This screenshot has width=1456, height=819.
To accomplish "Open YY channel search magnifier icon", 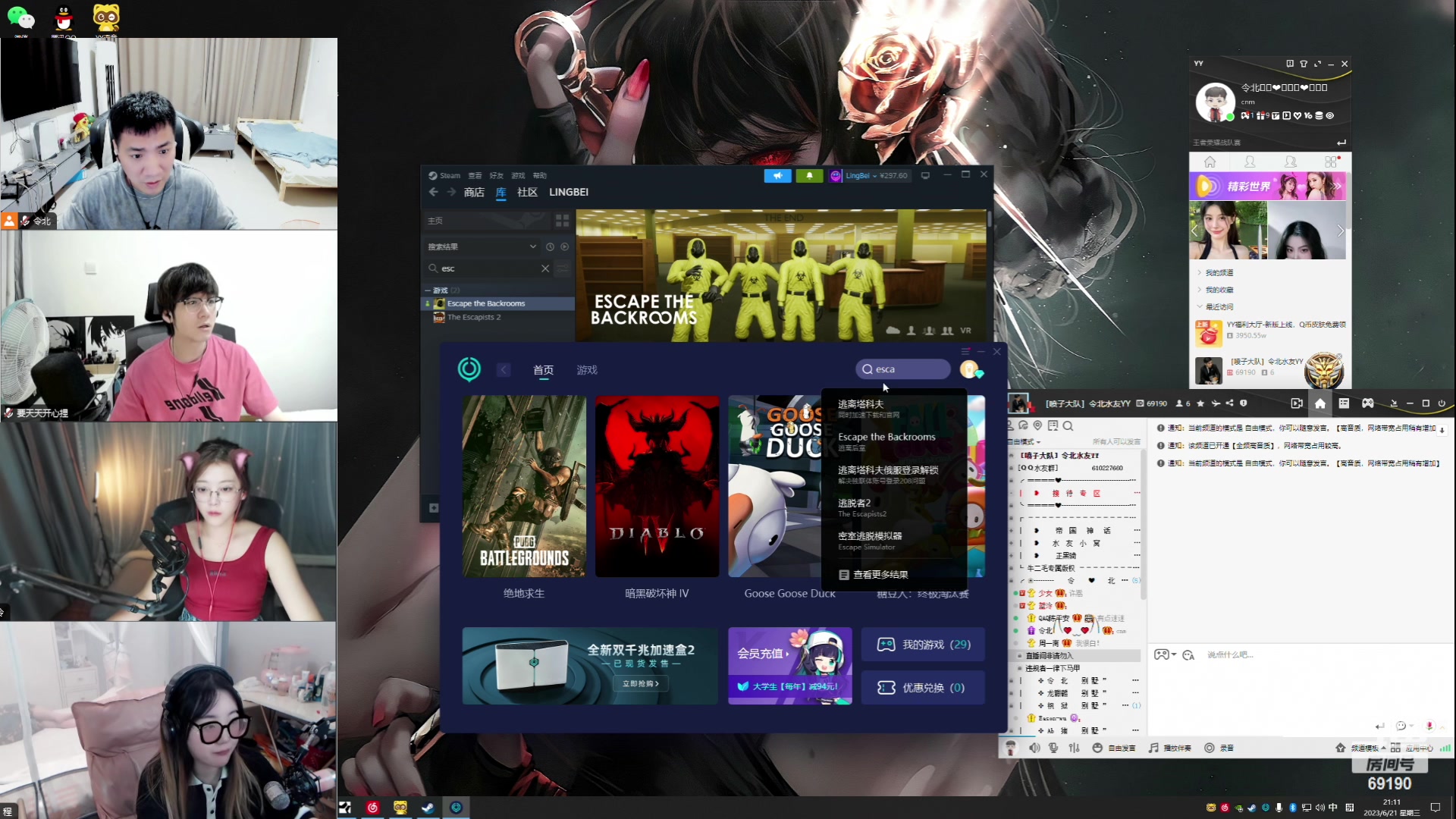I will [1068, 426].
